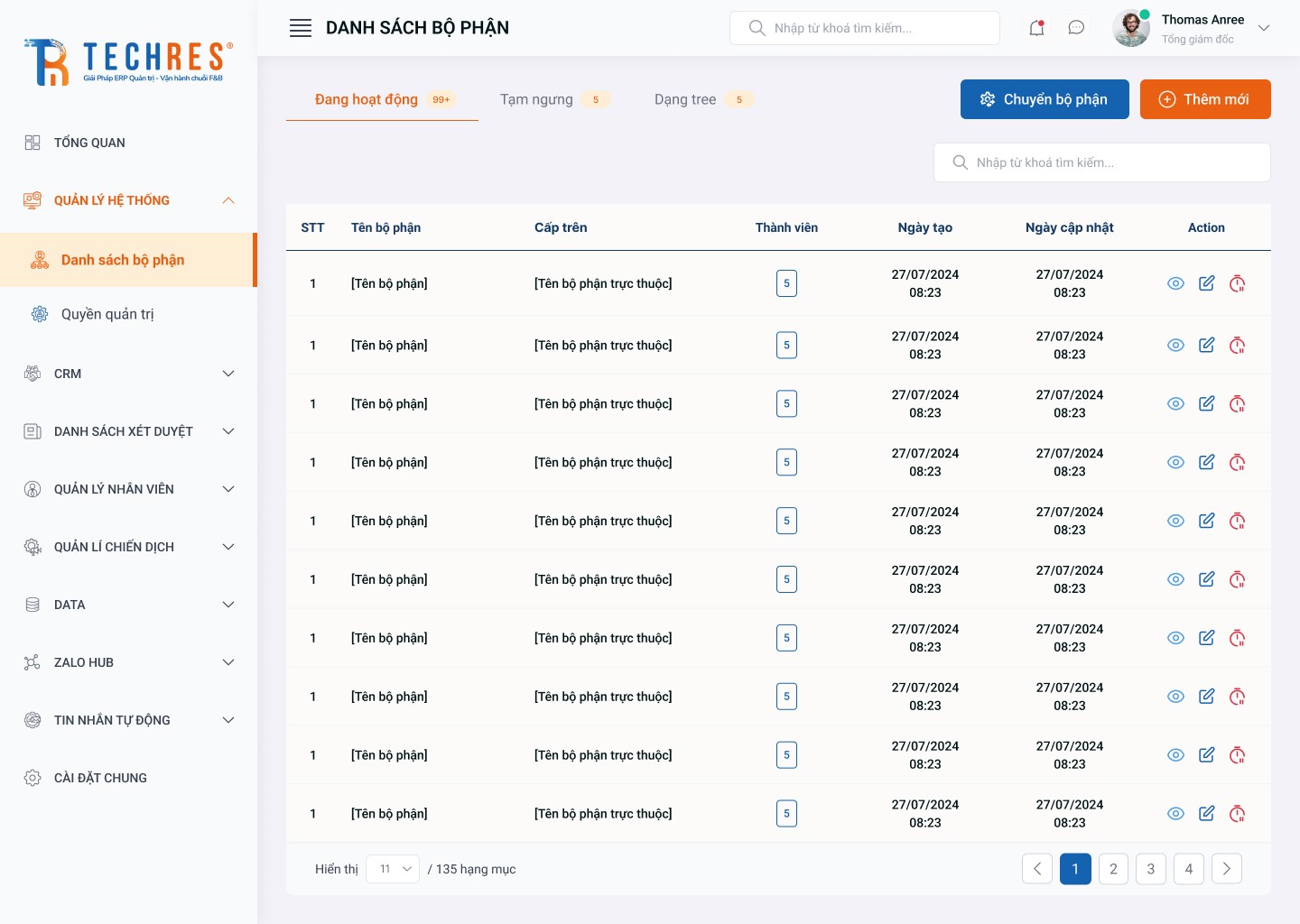The image size is (1300, 924).
Task: Focus the header search field
Action: pyautogui.click(x=865, y=28)
